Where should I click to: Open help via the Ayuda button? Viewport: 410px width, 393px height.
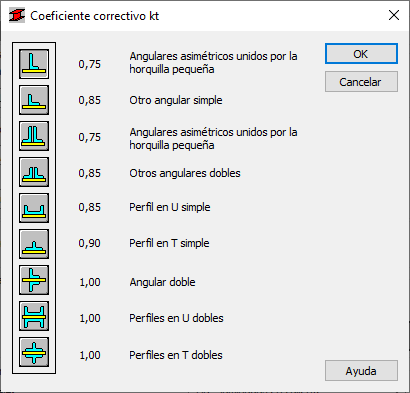(x=361, y=371)
